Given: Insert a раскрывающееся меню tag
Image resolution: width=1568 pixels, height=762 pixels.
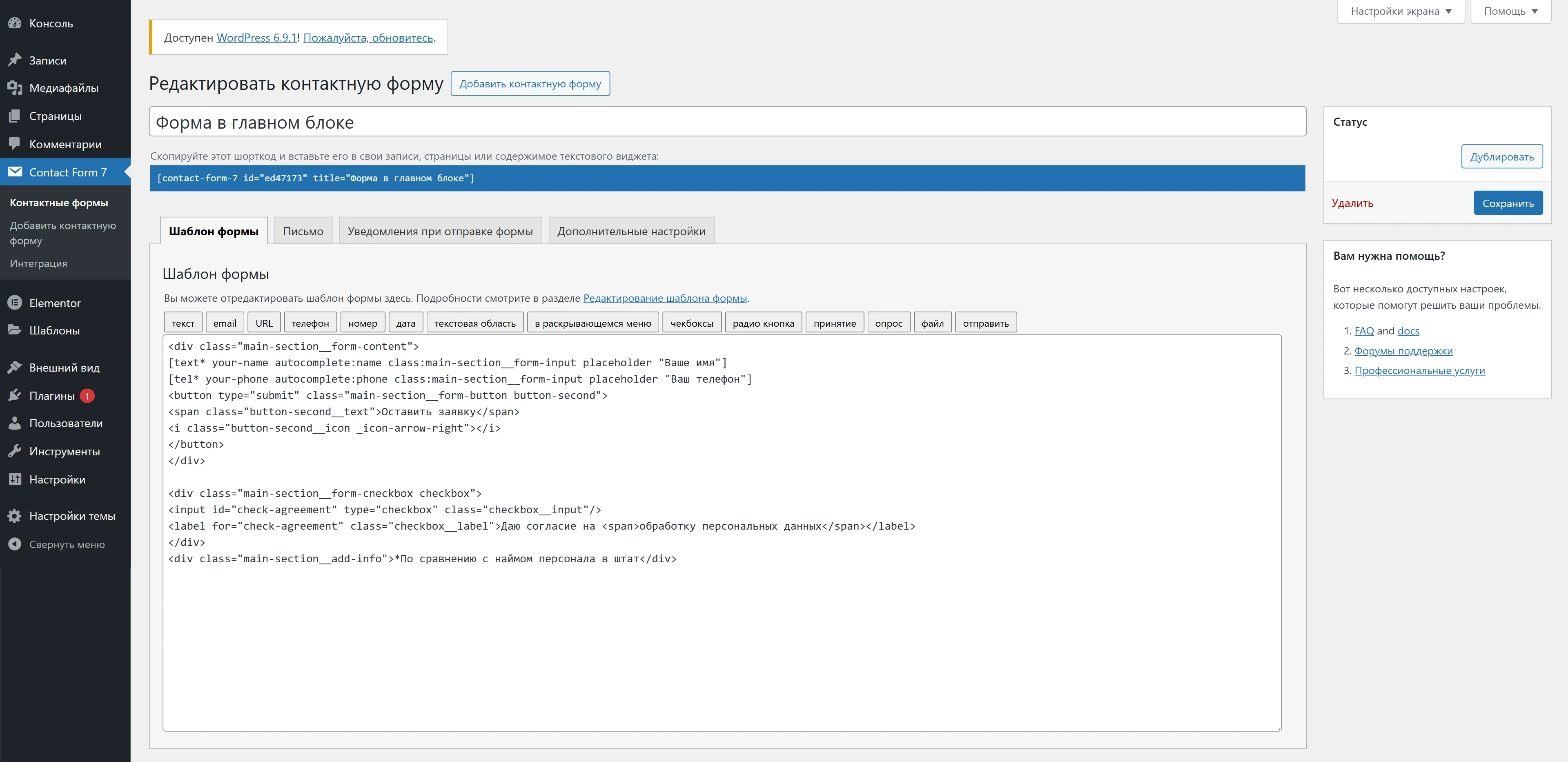Looking at the screenshot, I should (x=592, y=323).
